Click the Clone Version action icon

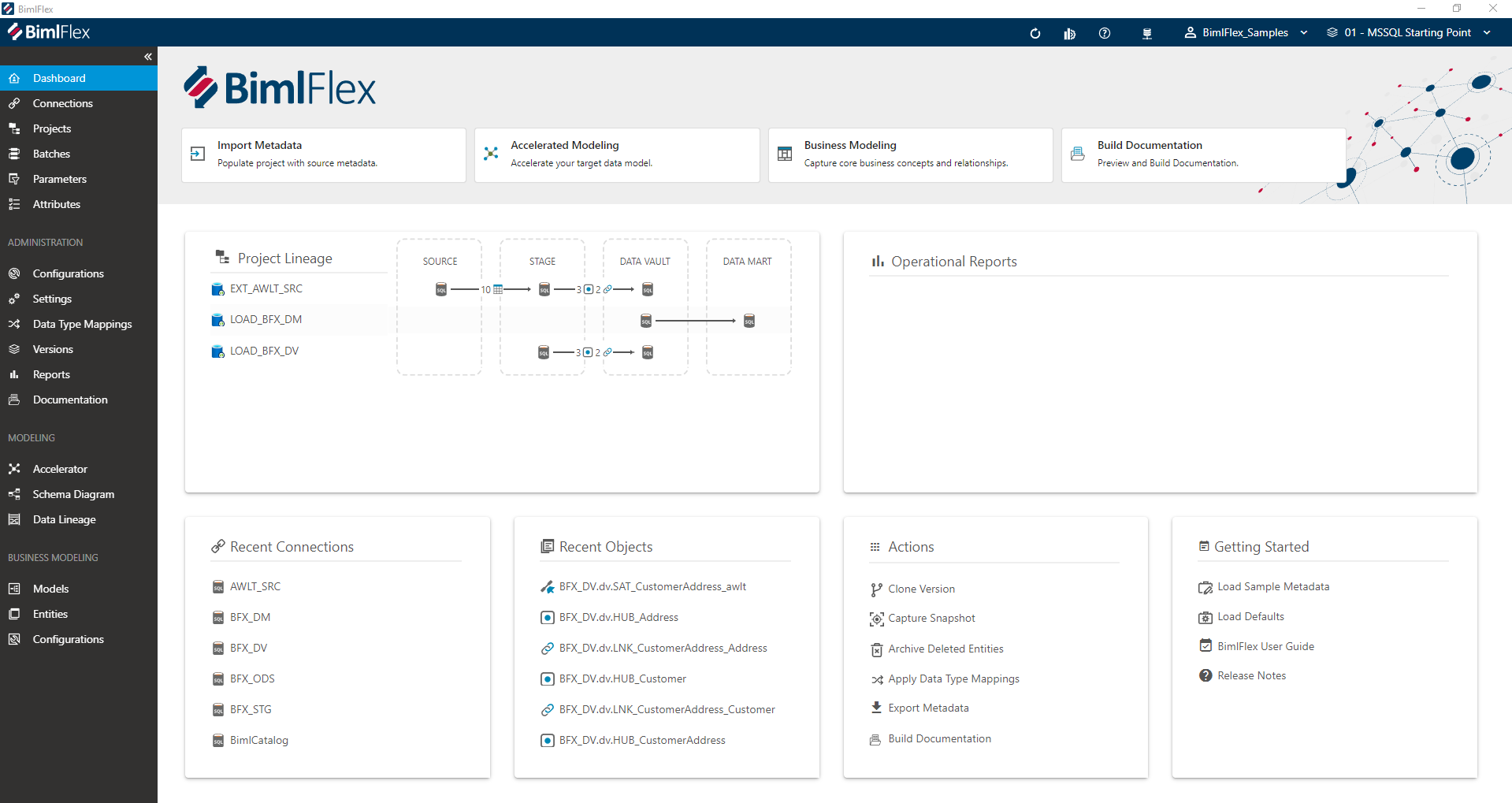point(875,589)
